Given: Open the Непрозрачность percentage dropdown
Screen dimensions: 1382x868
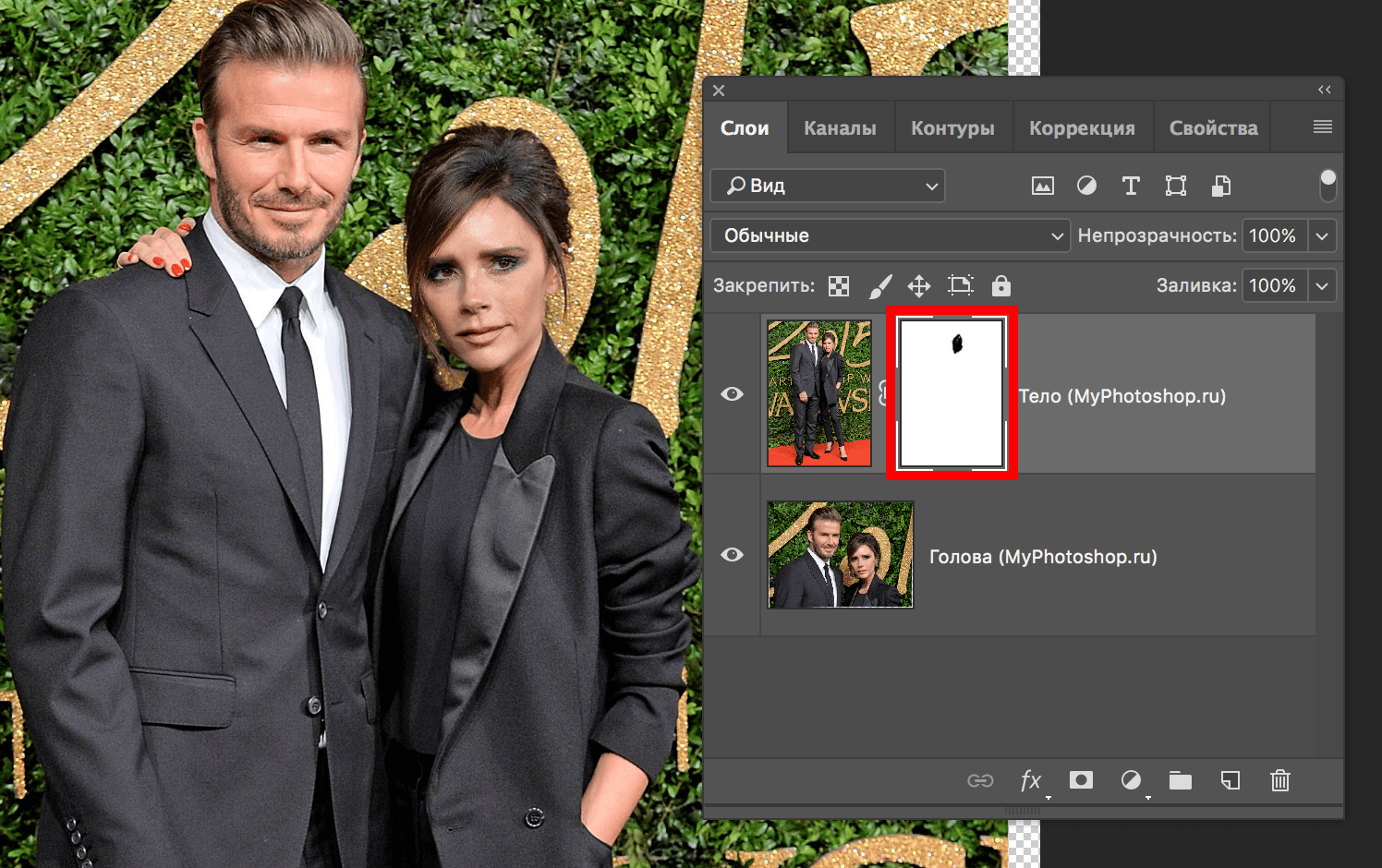Looking at the screenshot, I should (x=1322, y=235).
